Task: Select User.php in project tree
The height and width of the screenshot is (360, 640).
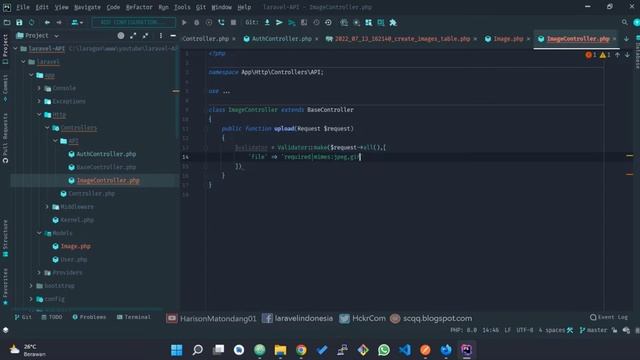Action: pyautogui.click(x=70, y=259)
